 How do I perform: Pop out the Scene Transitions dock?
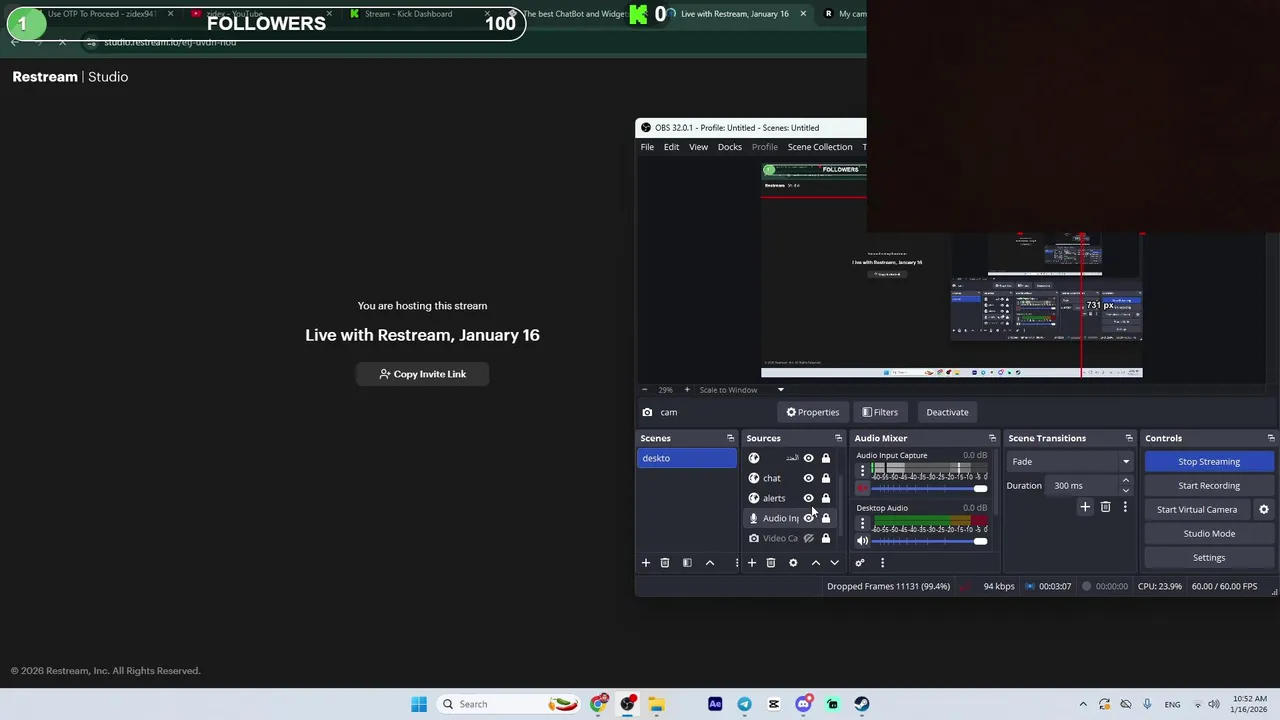tap(1129, 438)
